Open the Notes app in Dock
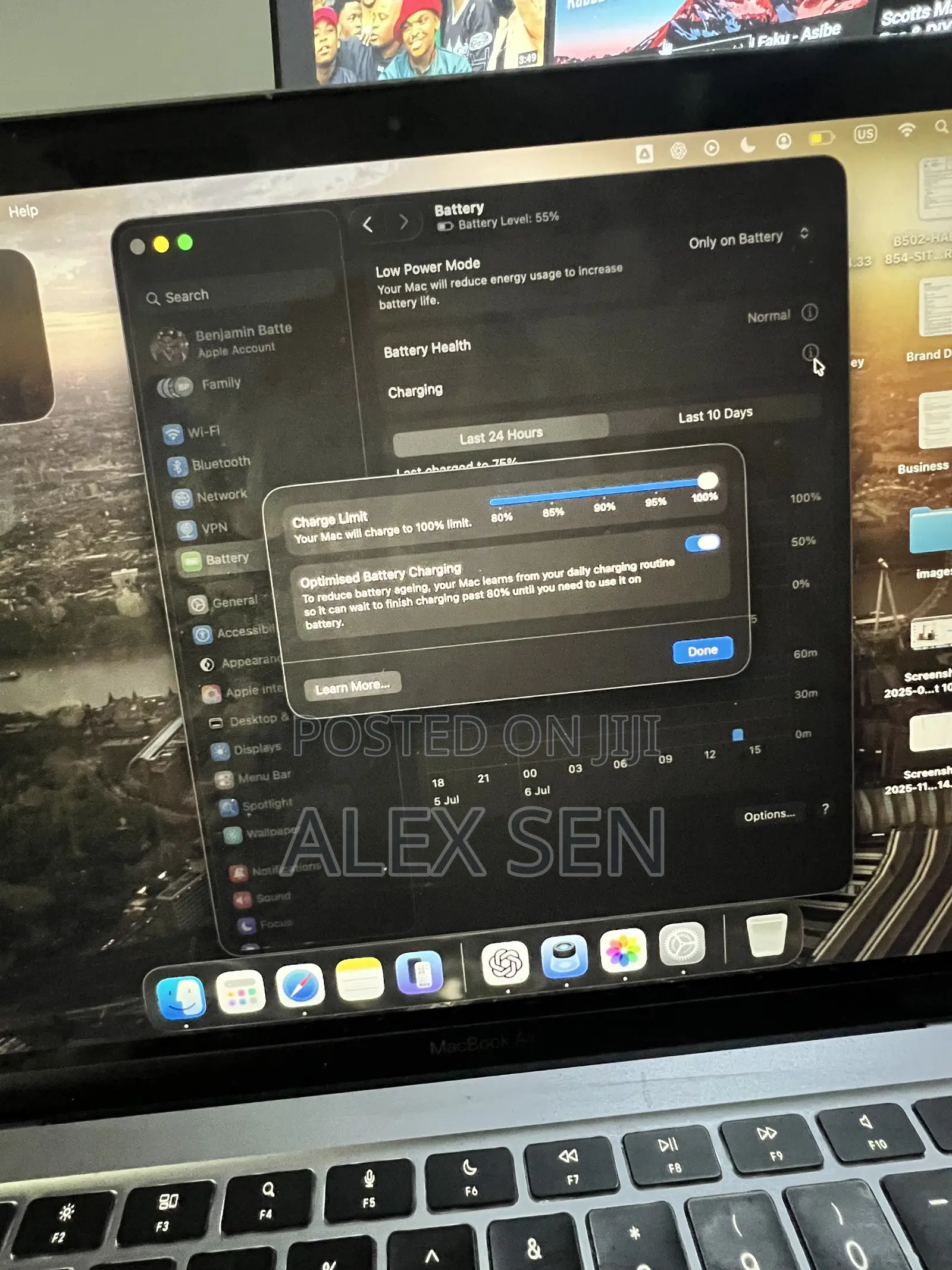This screenshot has width=952, height=1270. (359, 979)
